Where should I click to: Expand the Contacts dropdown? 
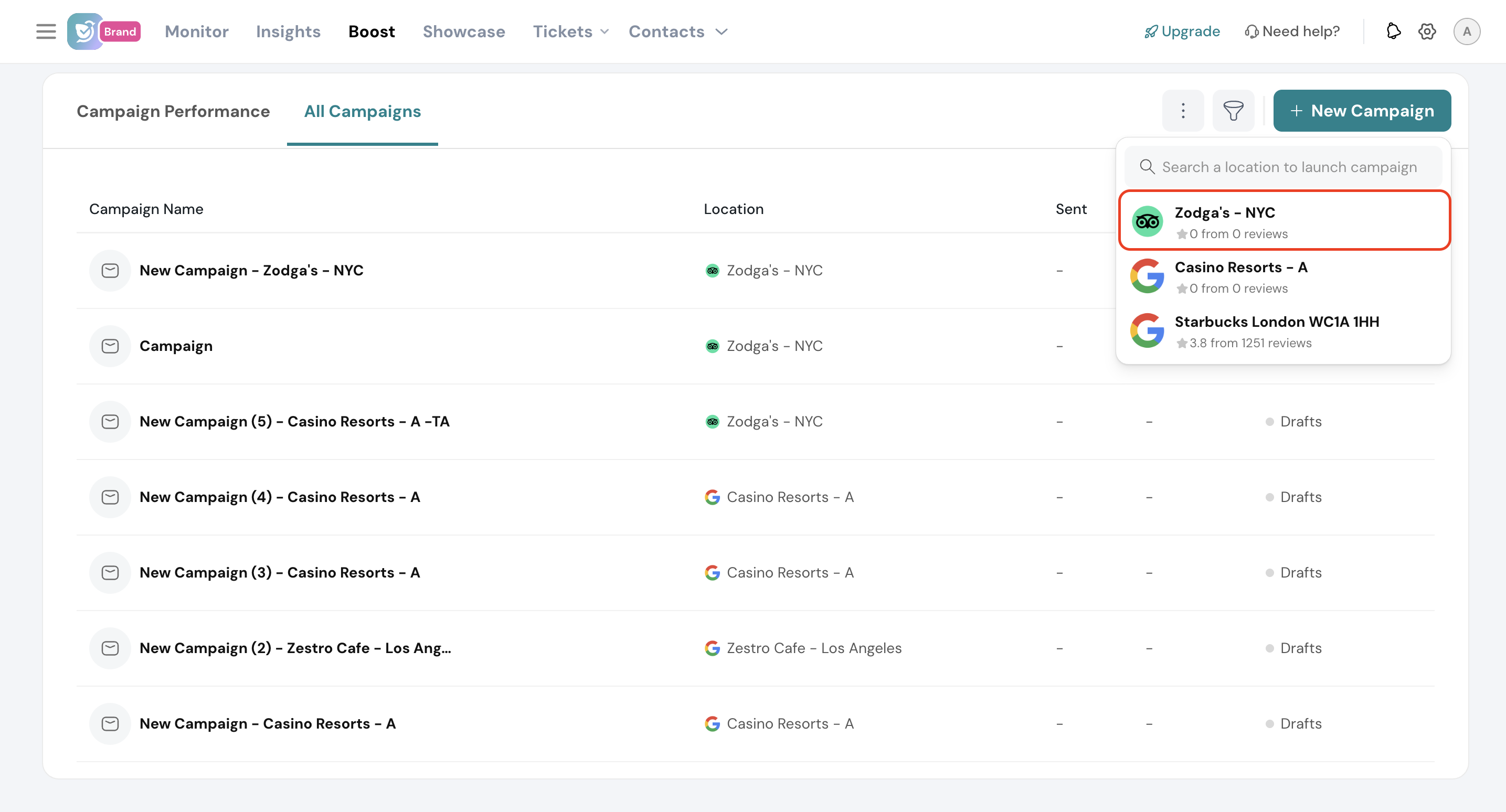[677, 31]
